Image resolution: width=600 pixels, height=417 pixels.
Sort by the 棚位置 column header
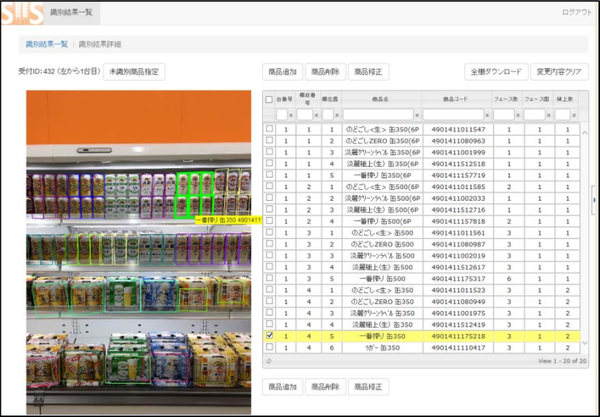point(329,99)
